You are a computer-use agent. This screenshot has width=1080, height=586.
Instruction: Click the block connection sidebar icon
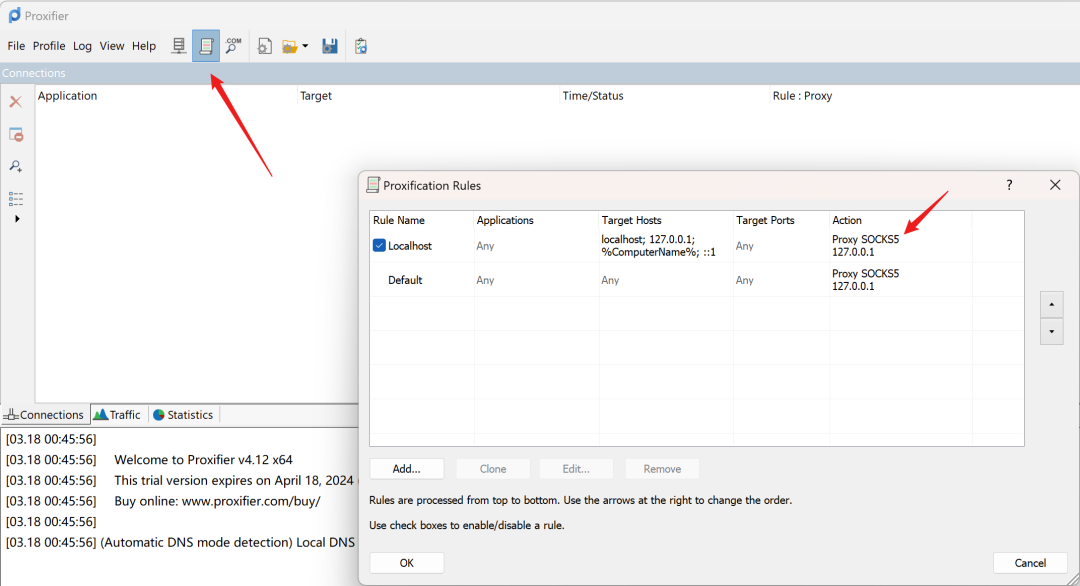point(16,134)
